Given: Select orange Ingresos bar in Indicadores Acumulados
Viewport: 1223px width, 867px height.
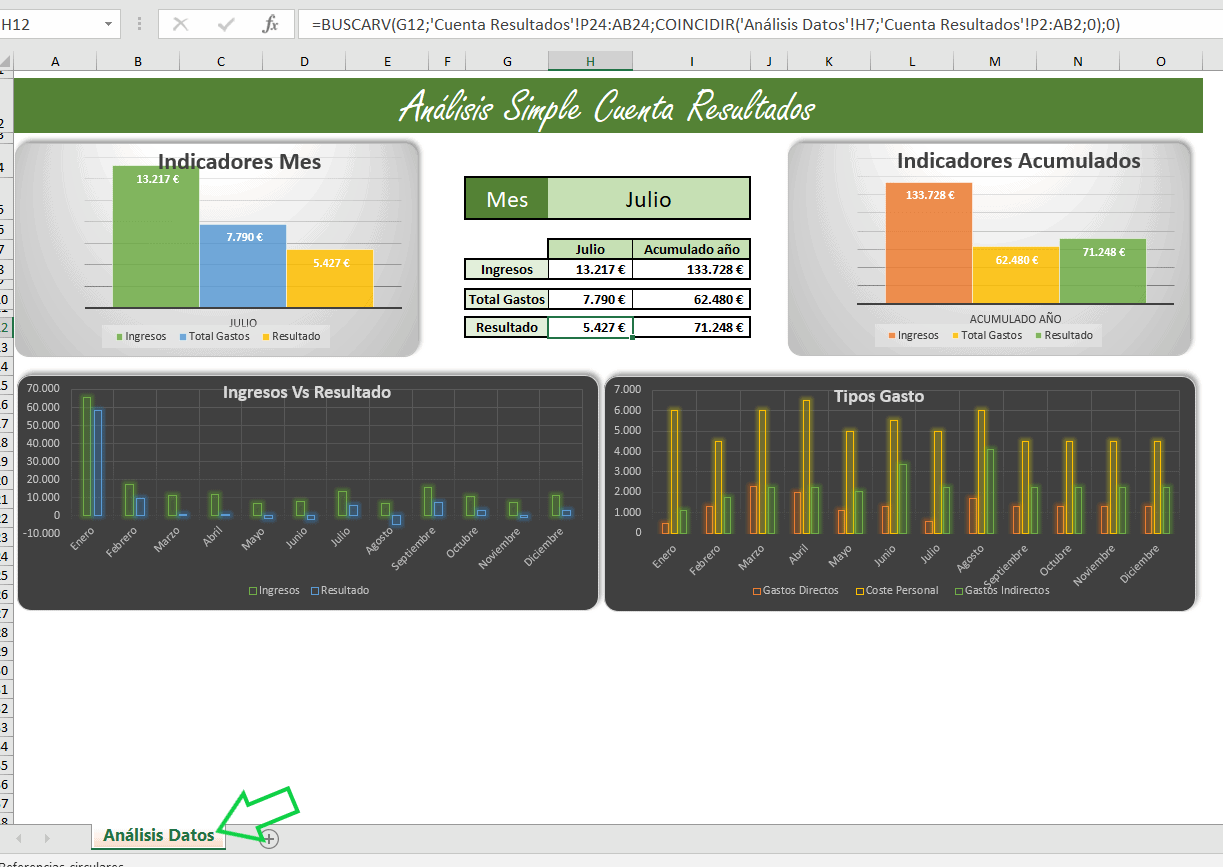Looking at the screenshot, I should coord(929,243).
